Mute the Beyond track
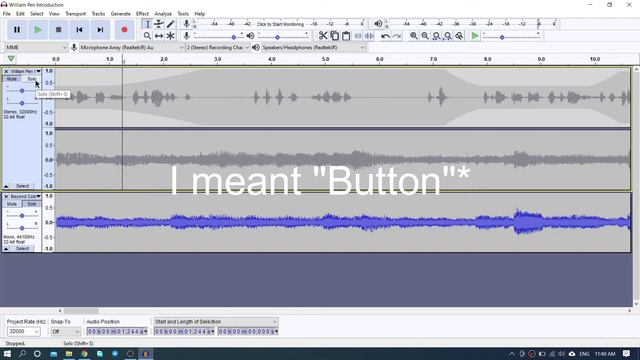The image size is (640, 360). [12, 204]
